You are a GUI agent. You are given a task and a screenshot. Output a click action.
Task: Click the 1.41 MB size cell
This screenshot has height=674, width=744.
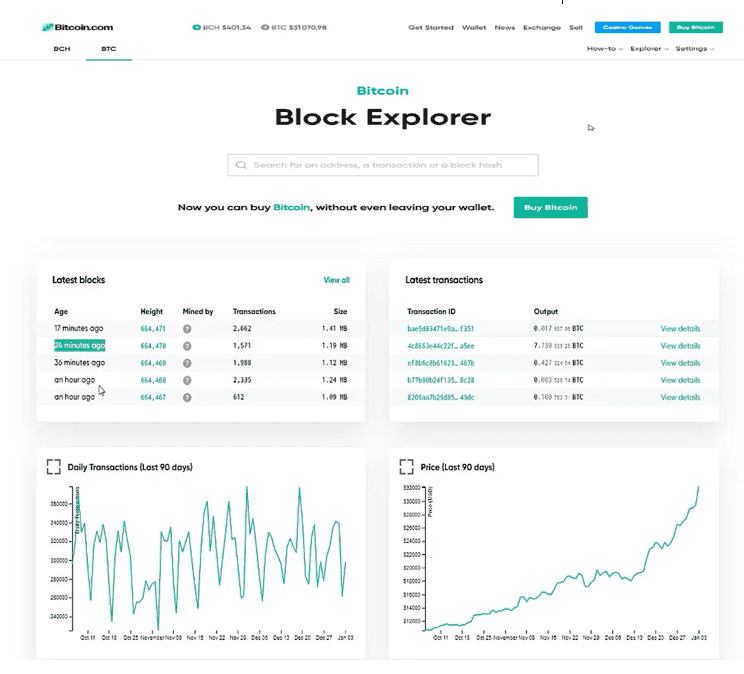335,328
